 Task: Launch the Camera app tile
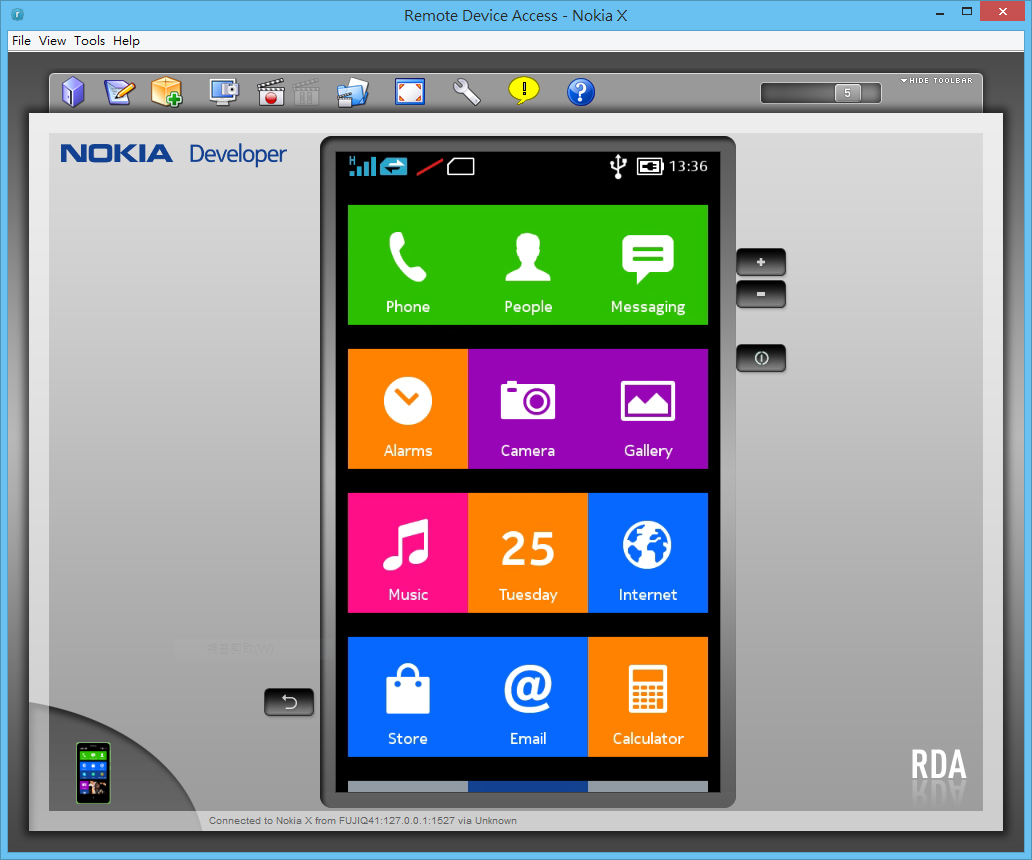[528, 409]
